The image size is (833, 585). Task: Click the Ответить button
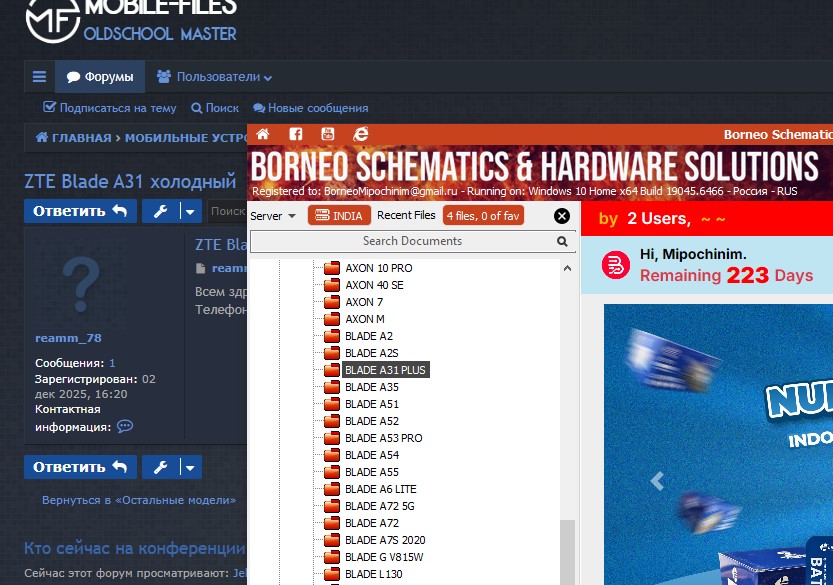click(x=80, y=211)
